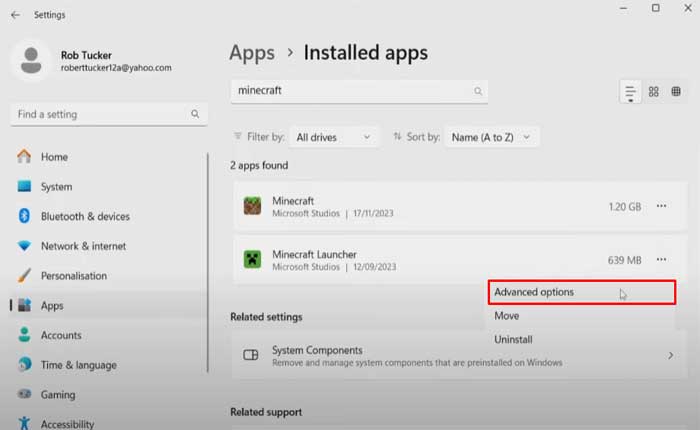Switch to grid view layout icon

(x=654, y=92)
